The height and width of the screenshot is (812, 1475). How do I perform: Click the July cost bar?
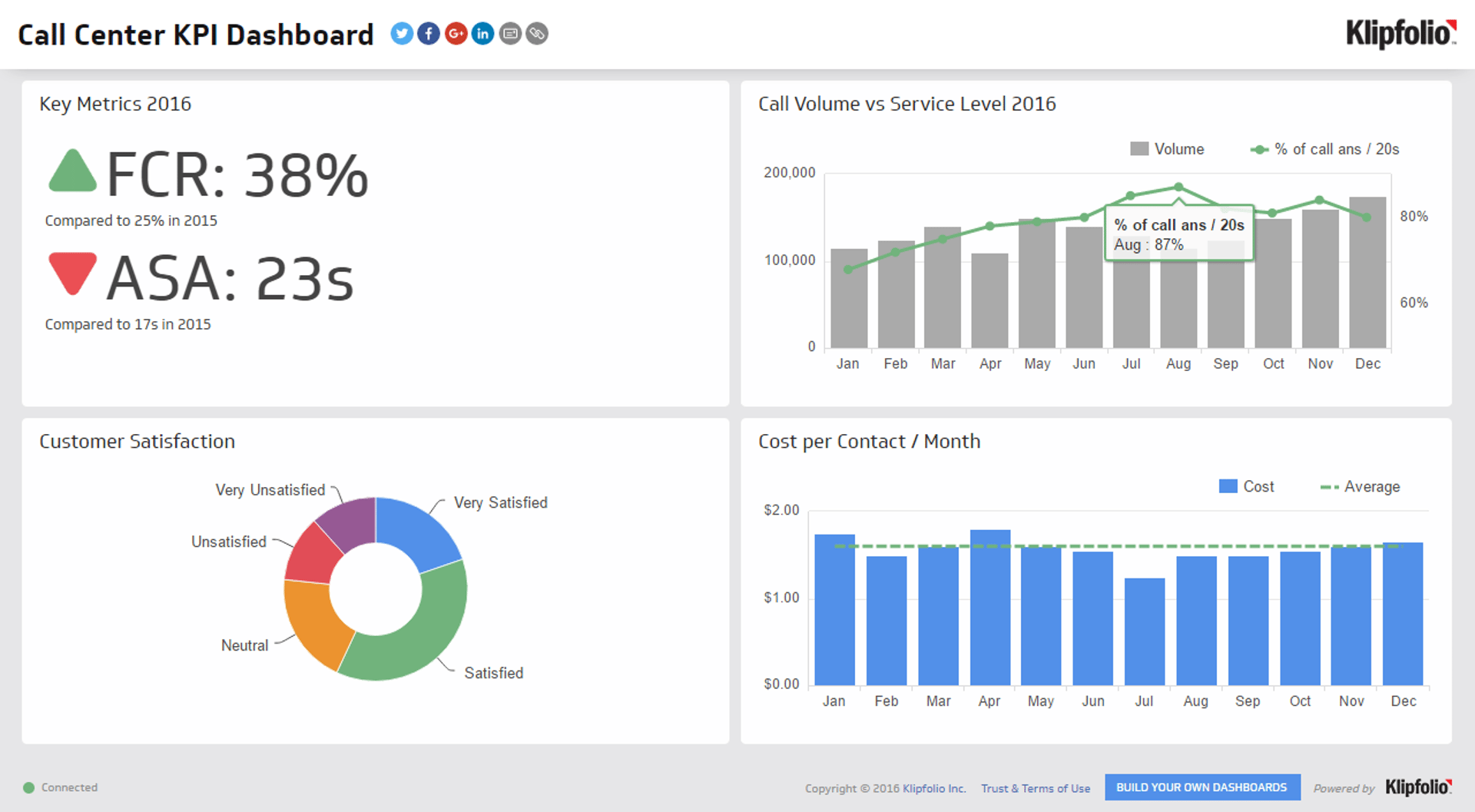pos(1144,631)
